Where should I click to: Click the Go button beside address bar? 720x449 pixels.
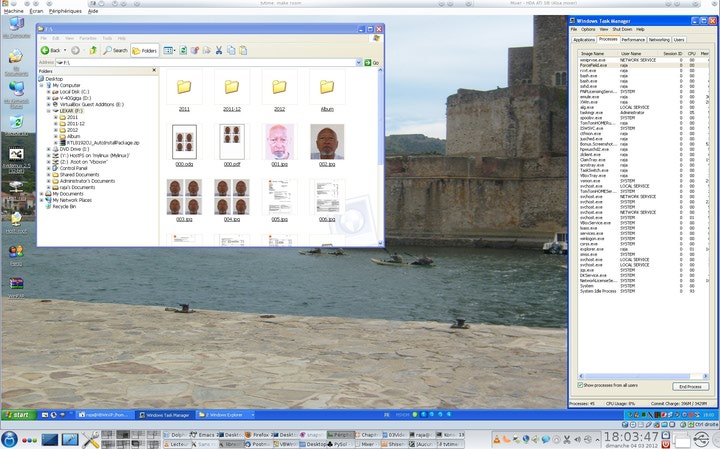[x=371, y=62]
